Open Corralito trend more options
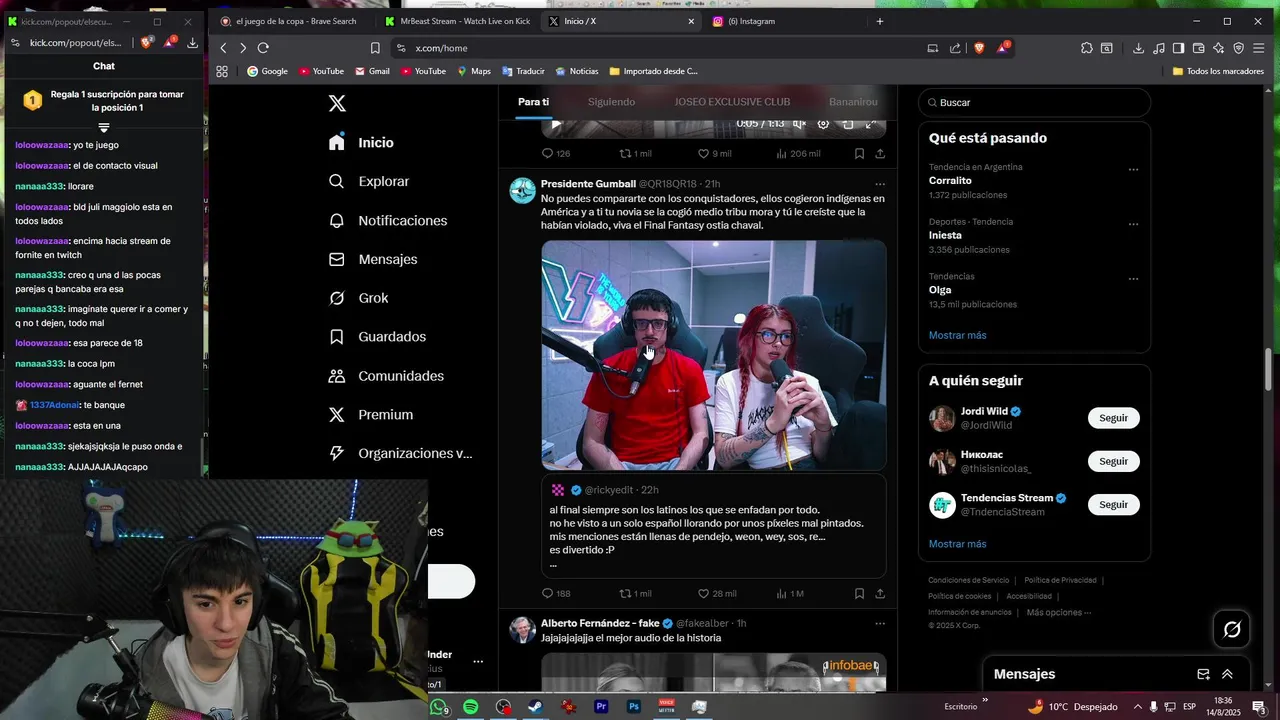 (1133, 170)
